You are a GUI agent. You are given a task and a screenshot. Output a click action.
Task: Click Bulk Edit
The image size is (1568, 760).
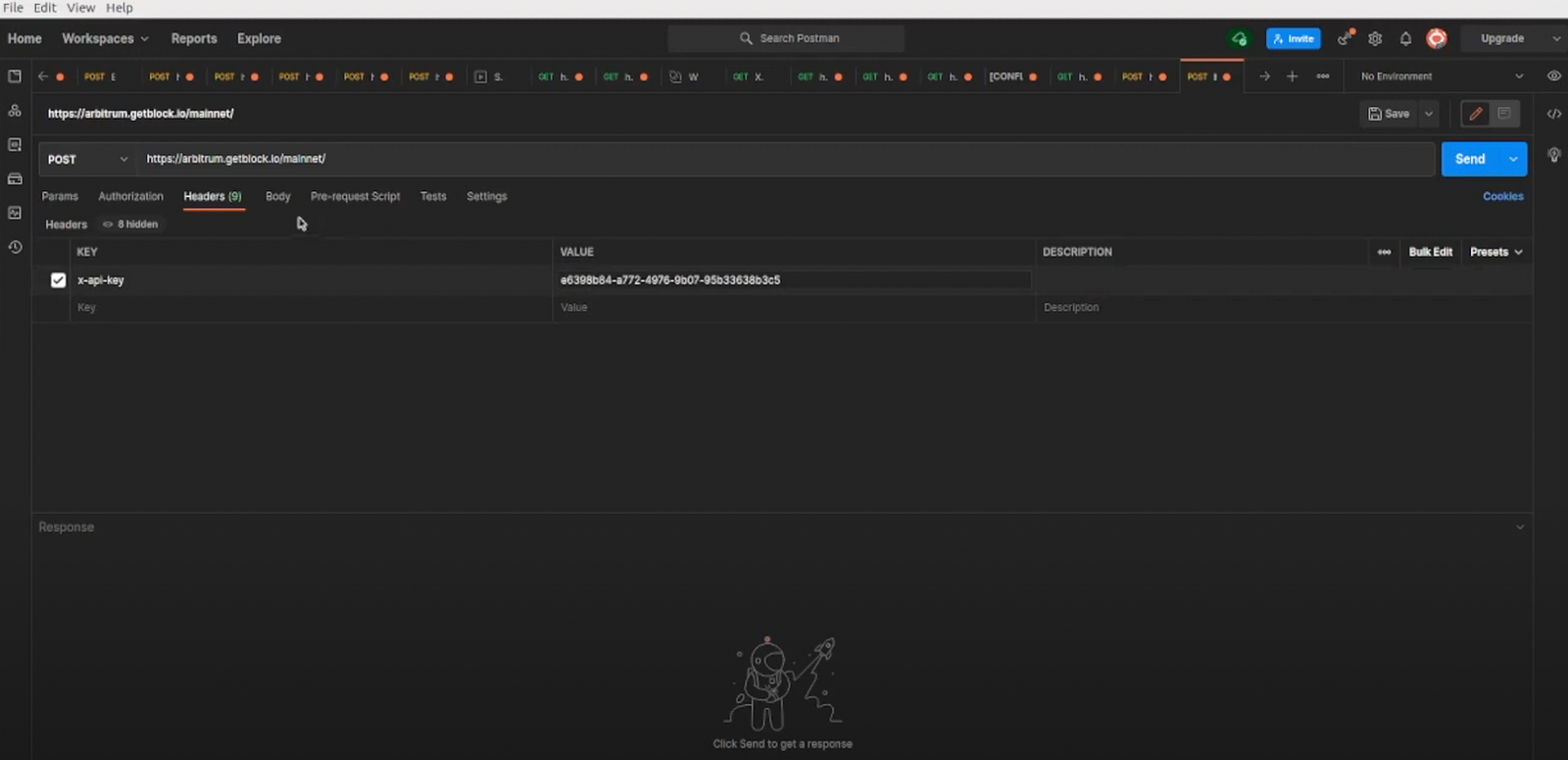[1430, 252]
